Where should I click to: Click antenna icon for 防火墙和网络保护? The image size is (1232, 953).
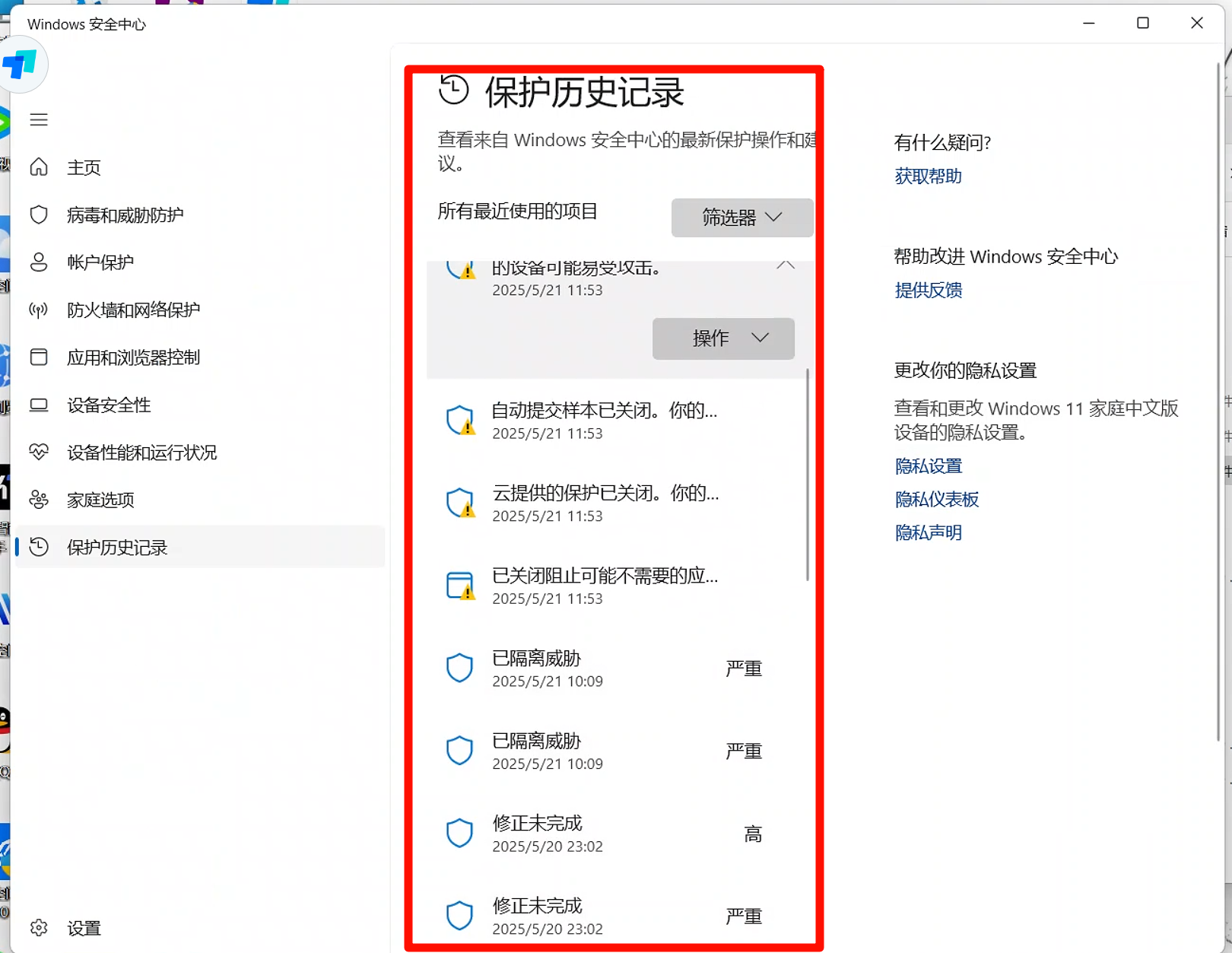click(x=39, y=310)
